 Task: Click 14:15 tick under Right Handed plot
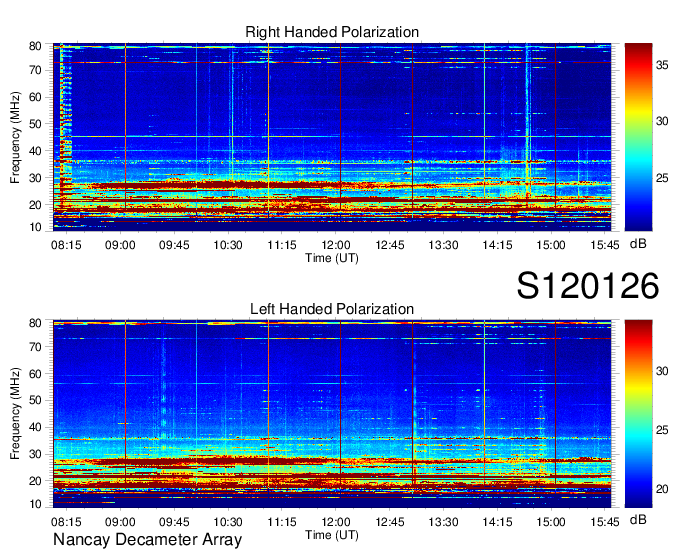(497, 245)
